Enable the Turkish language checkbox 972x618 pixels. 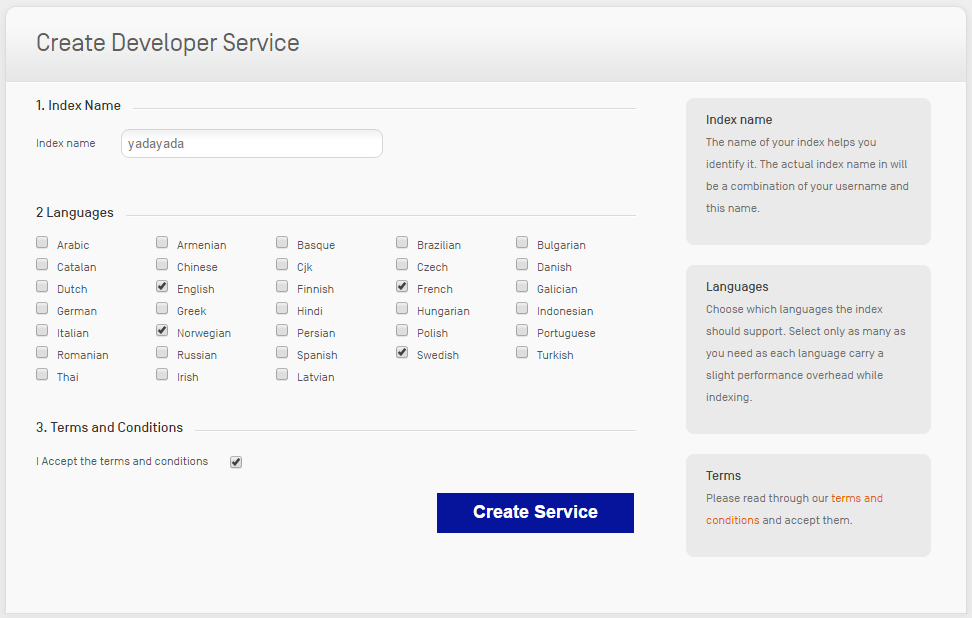522,352
